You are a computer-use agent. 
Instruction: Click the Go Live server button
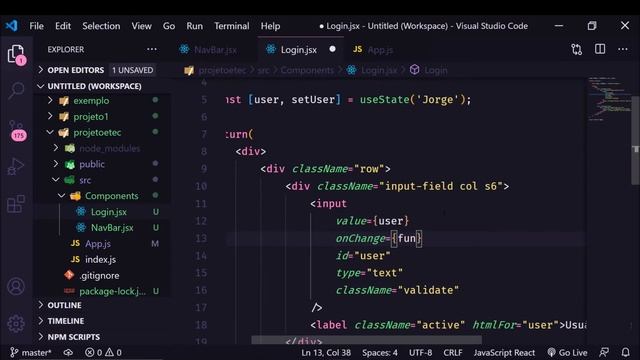pyautogui.click(x=567, y=352)
